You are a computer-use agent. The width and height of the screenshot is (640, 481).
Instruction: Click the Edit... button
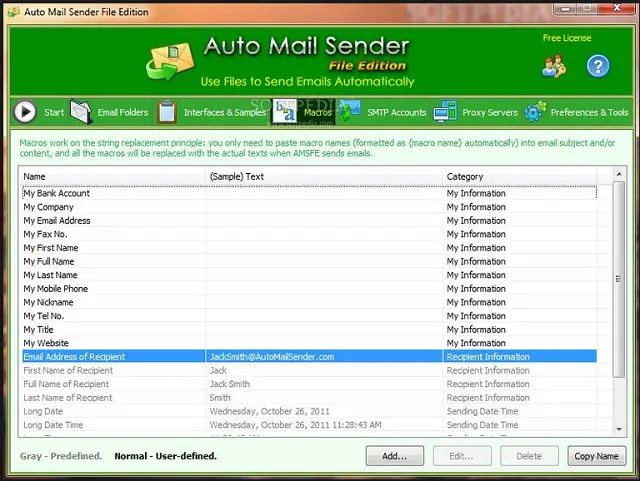click(462, 456)
